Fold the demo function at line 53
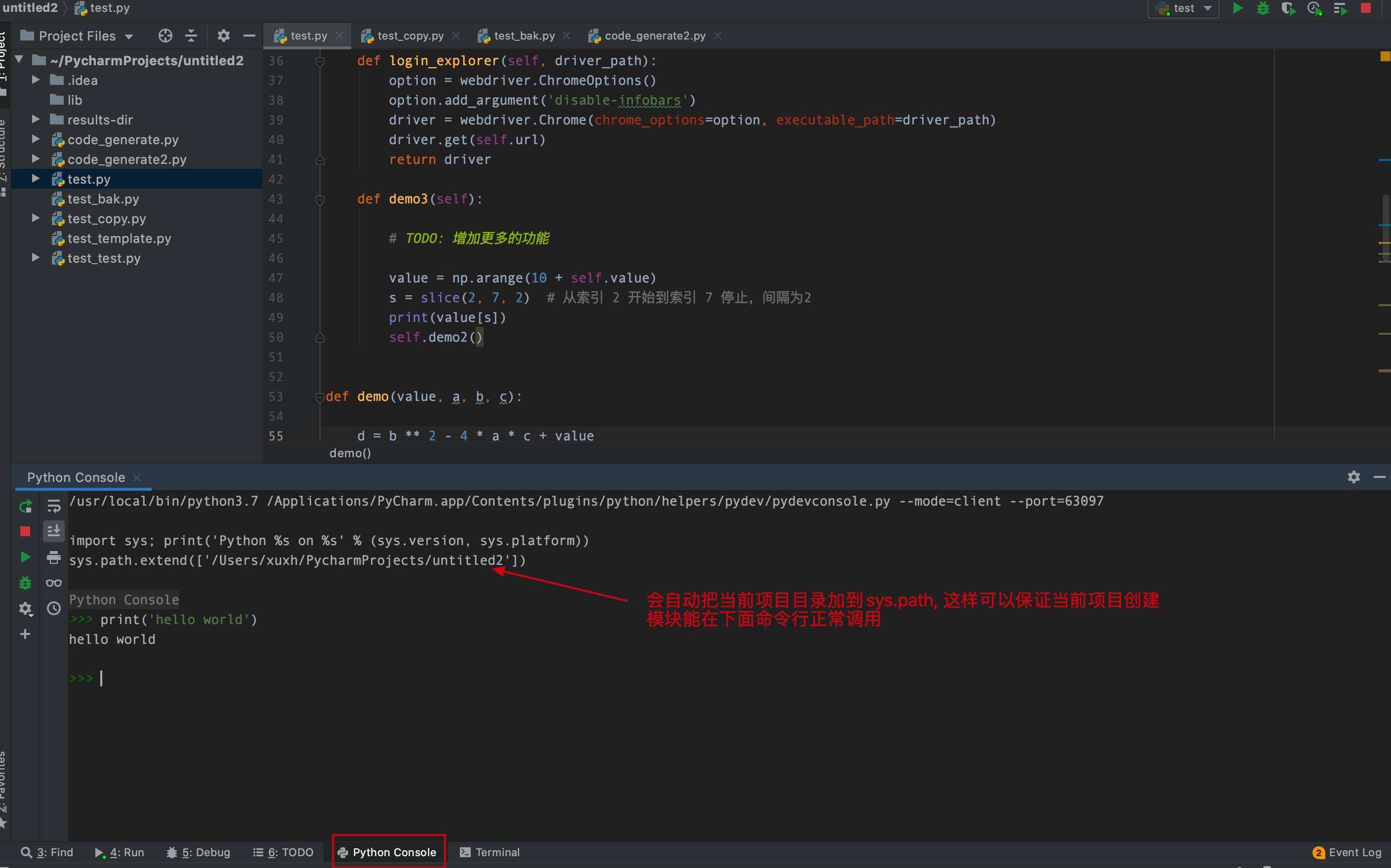1391x868 pixels. [x=320, y=396]
